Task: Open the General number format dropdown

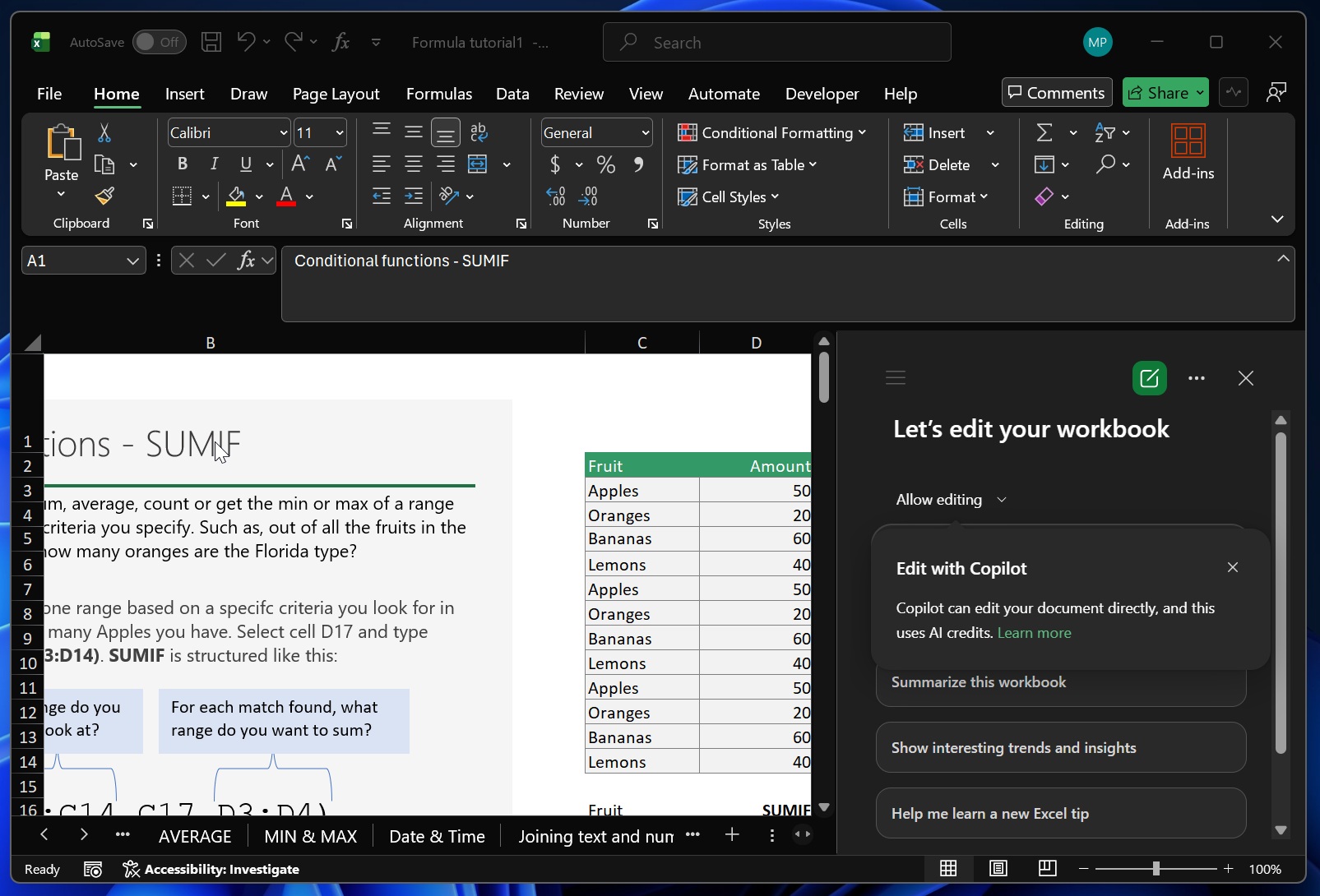Action: pyautogui.click(x=645, y=132)
